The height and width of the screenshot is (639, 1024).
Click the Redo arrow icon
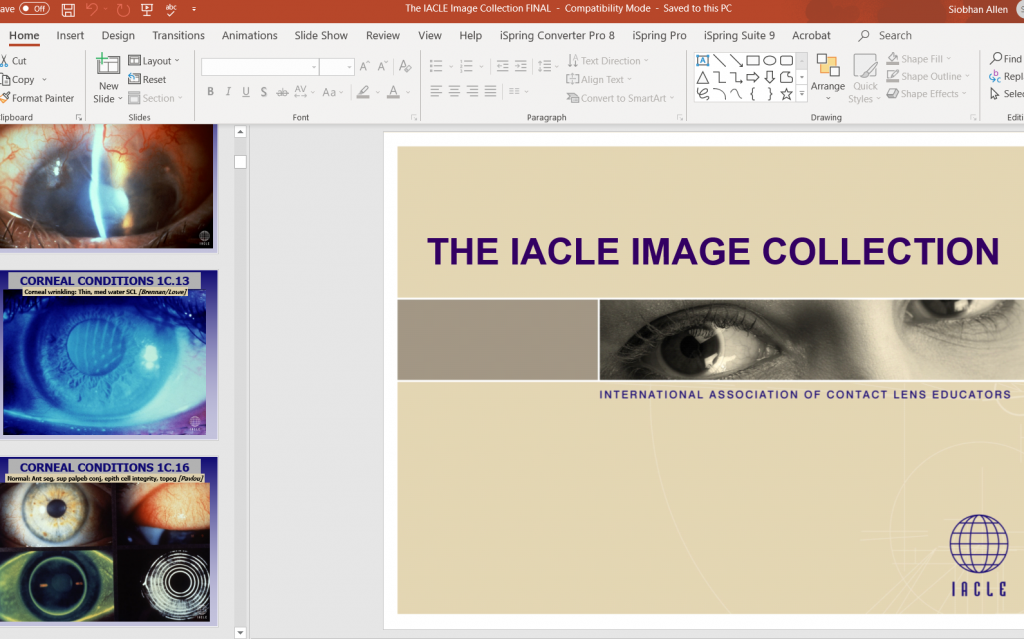(123, 10)
